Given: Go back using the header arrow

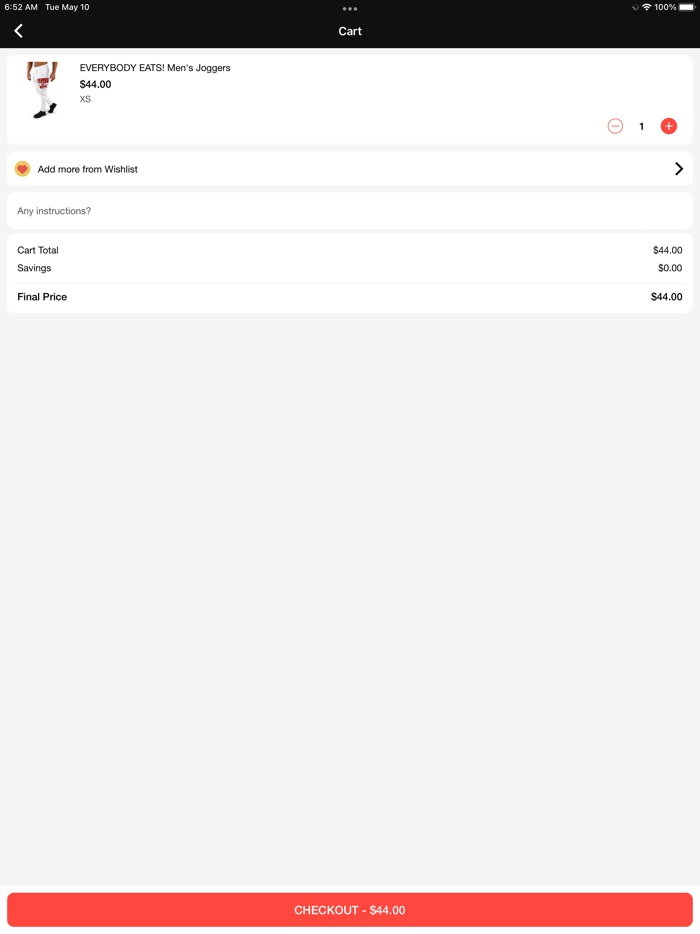Looking at the screenshot, I should click(19, 31).
